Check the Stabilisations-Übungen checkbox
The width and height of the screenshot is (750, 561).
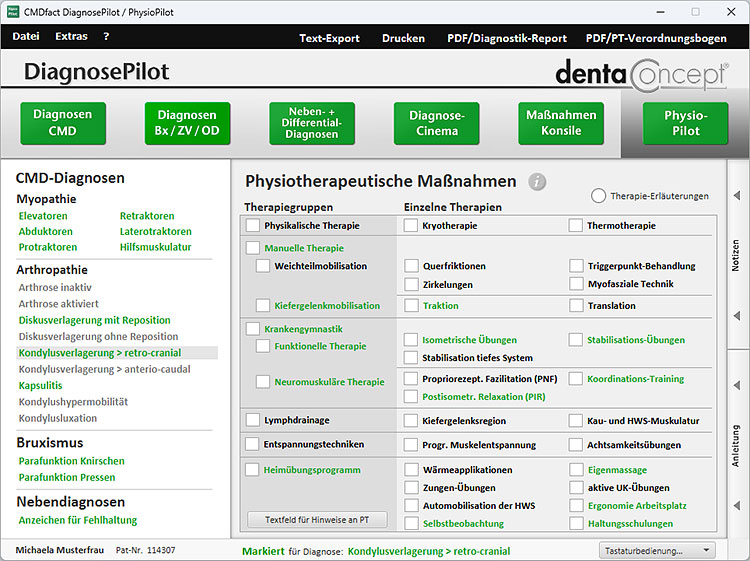click(x=575, y=340)
